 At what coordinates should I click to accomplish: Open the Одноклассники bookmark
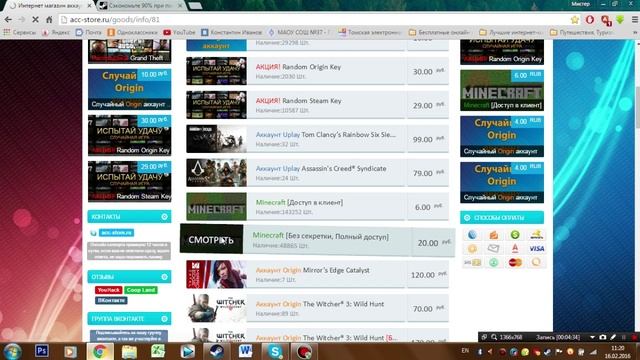click(x=133, y=32)
